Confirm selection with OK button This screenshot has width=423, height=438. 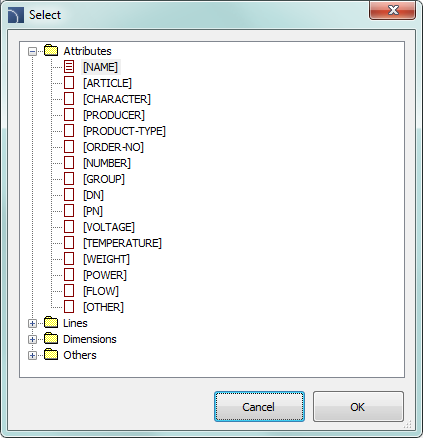(358, 407)
